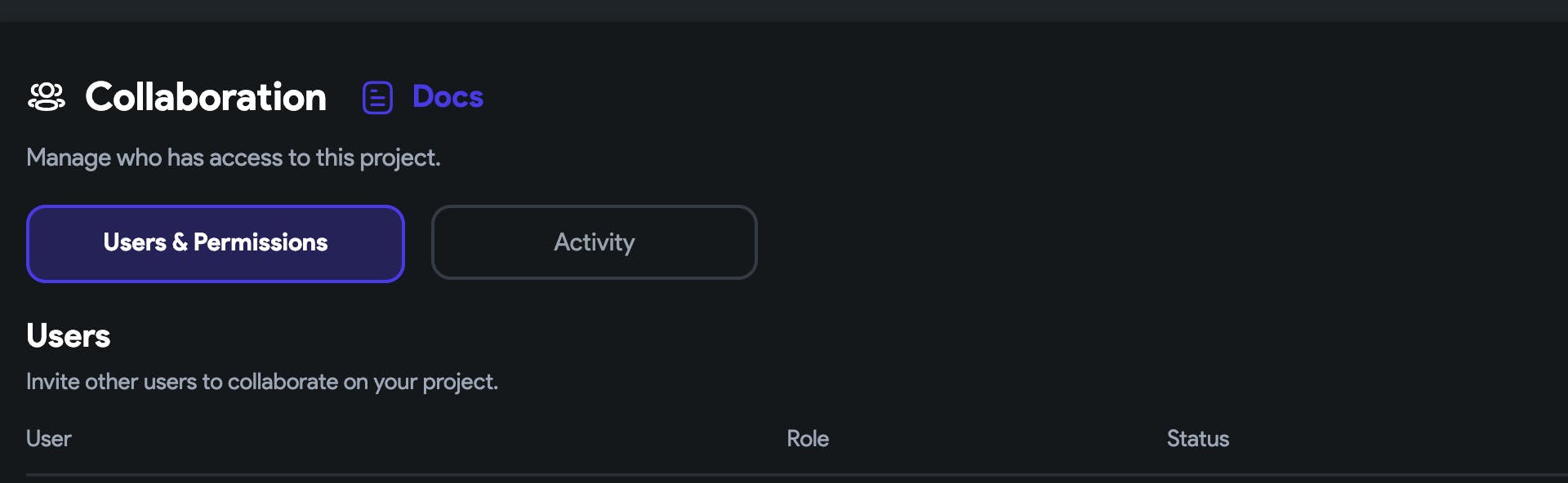Click the word 'project' in the access description
The height and width of the screenshot is (483, 1568).
coord(399,158)
